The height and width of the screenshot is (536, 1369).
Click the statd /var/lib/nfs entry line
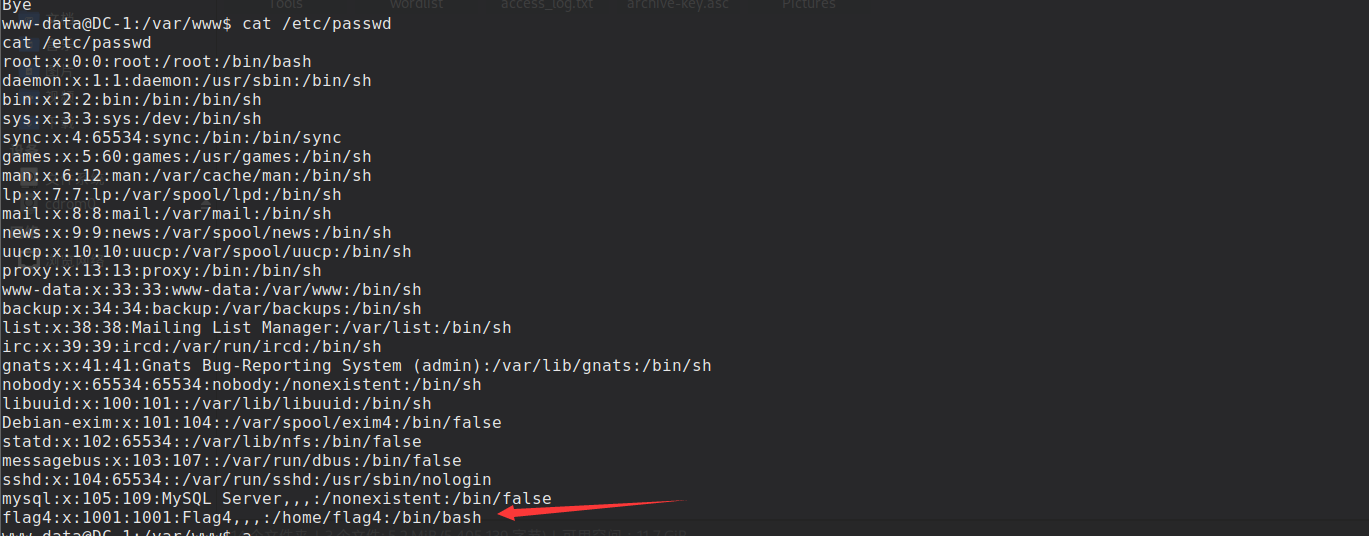pos(212,441)
